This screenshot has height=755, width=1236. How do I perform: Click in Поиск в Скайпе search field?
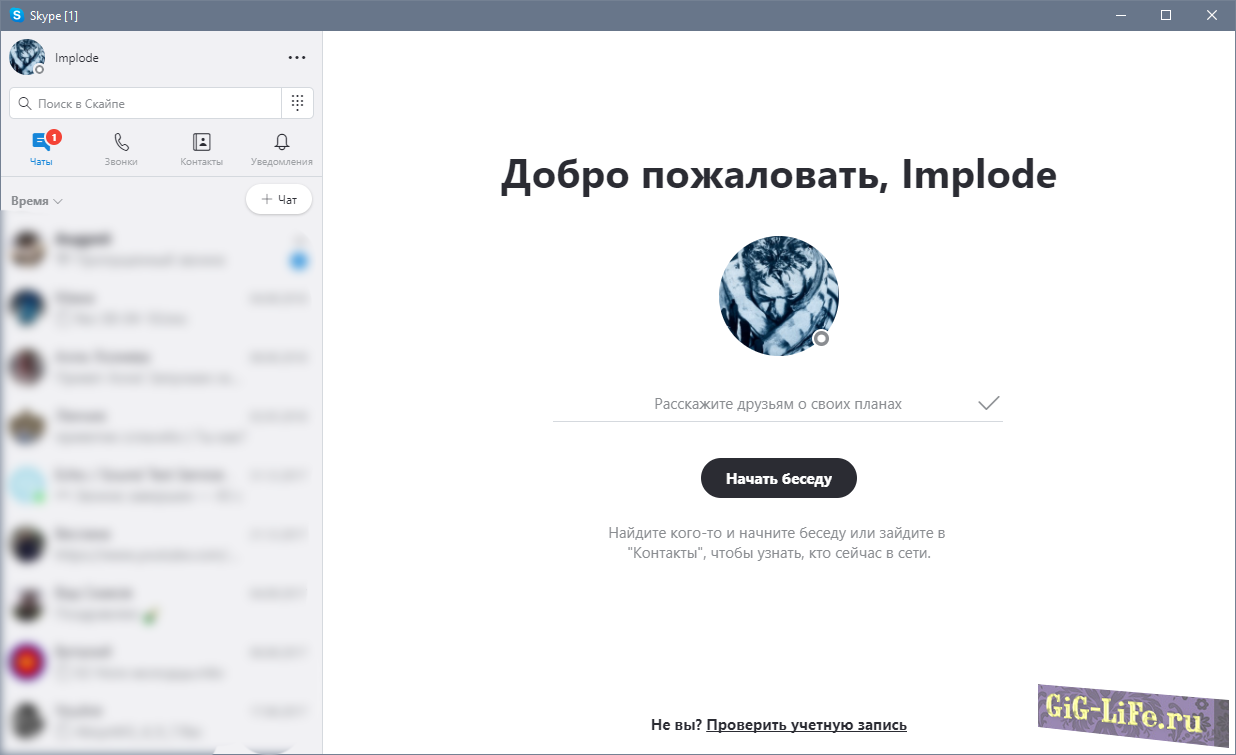150,103
